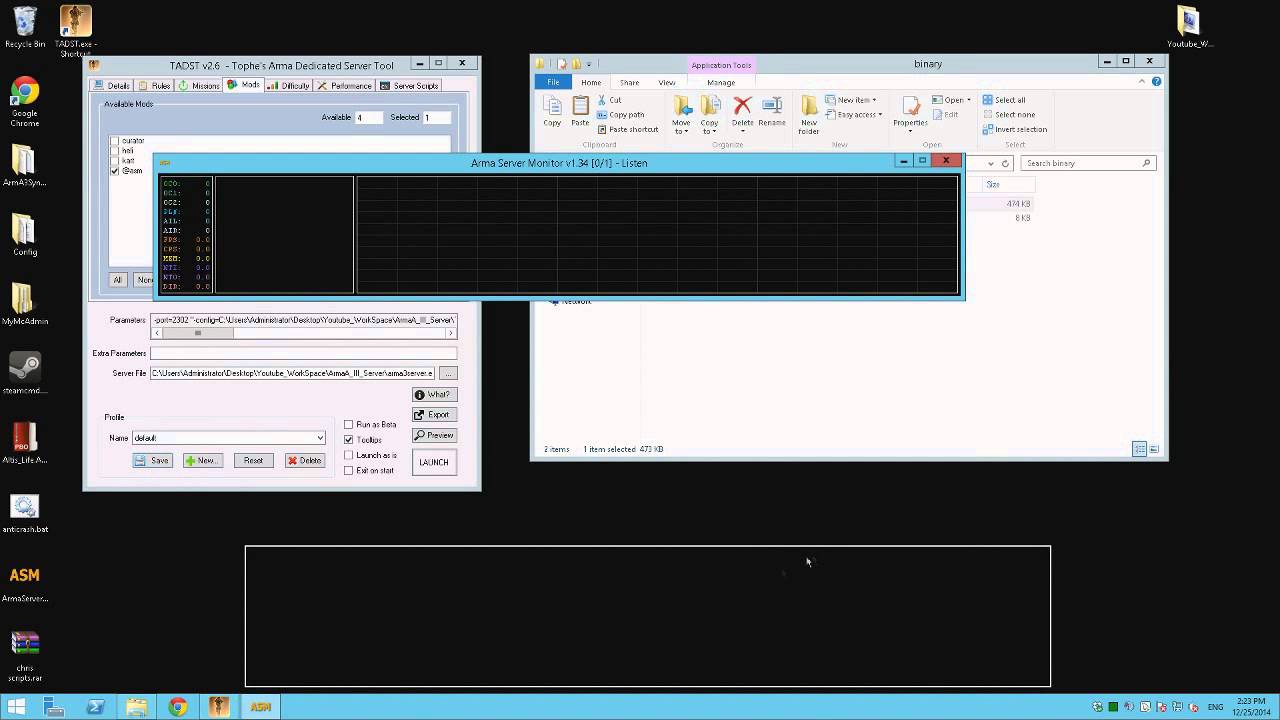Collapse the Explorer ribbon chevron
1280x720 pixels.
point(1143,82)
